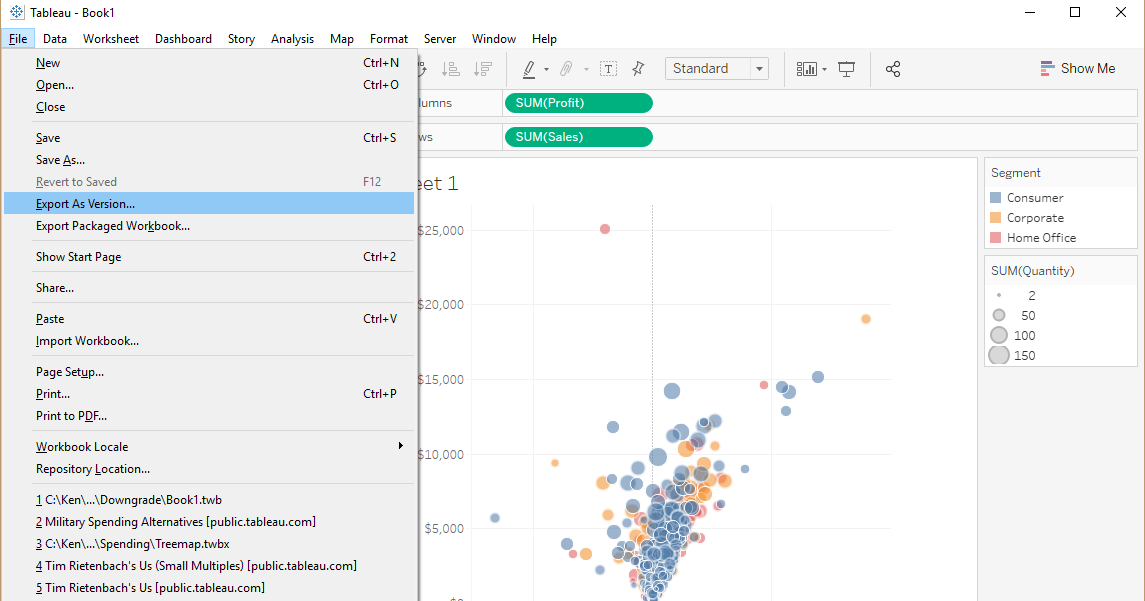
Task: Open the Analysis menu
Action: point(292,39)
